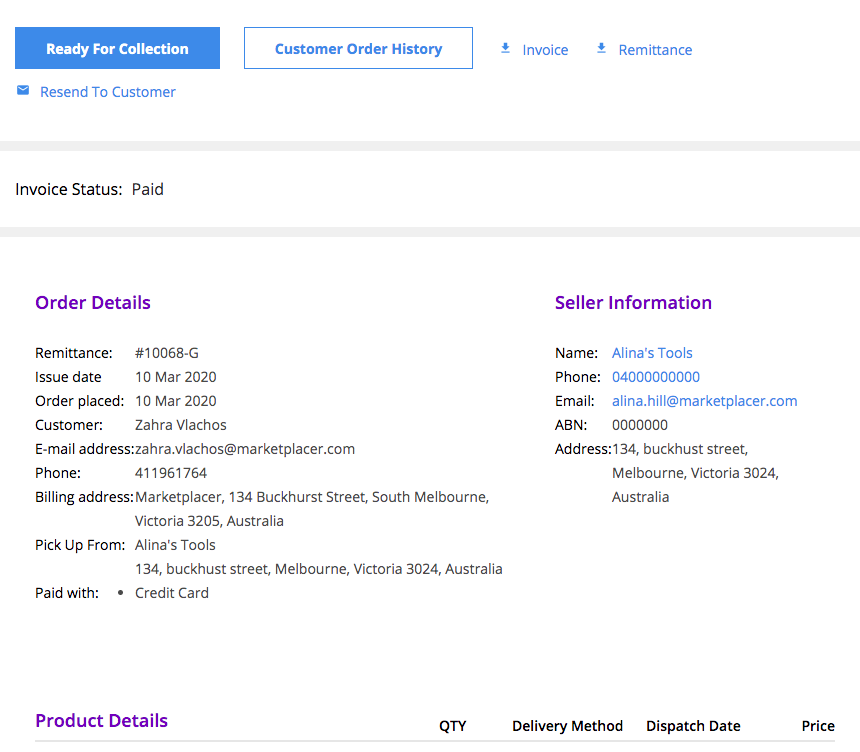This screenshot has height=752, width=860.
Task: Click the envelope icon for resend
Action: (23, 91)
